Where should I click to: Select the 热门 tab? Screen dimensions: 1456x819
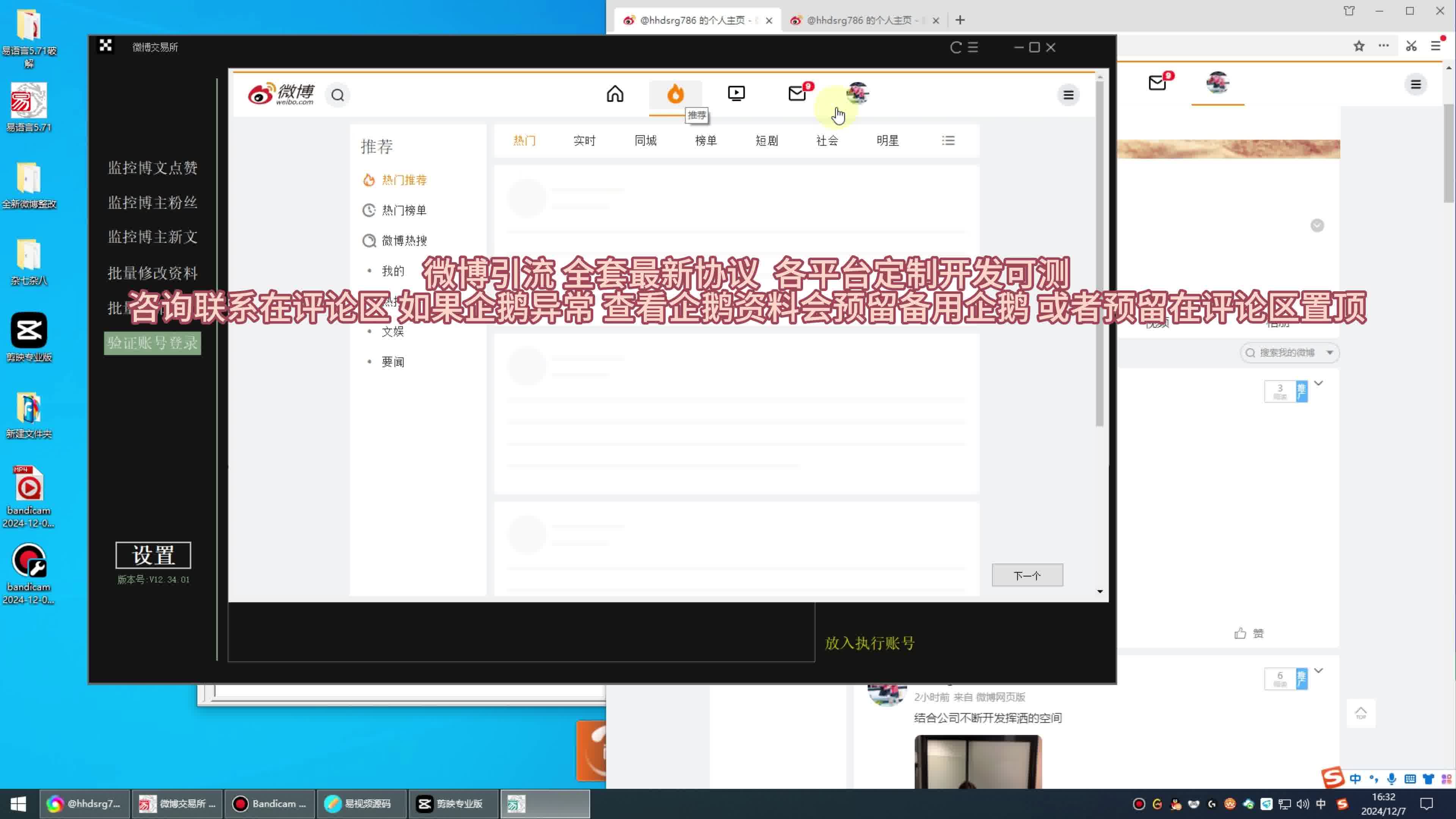click(x=524, y=140)
